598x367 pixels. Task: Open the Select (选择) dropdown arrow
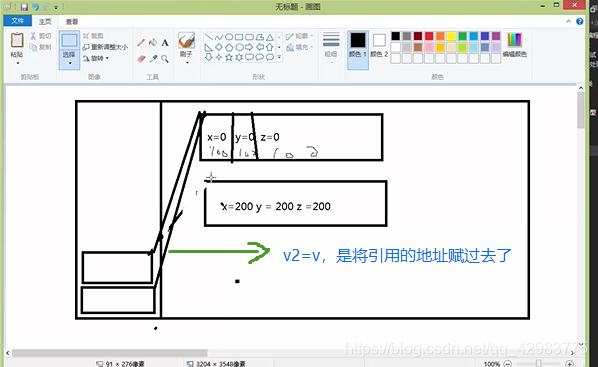(x=69, y=63)
